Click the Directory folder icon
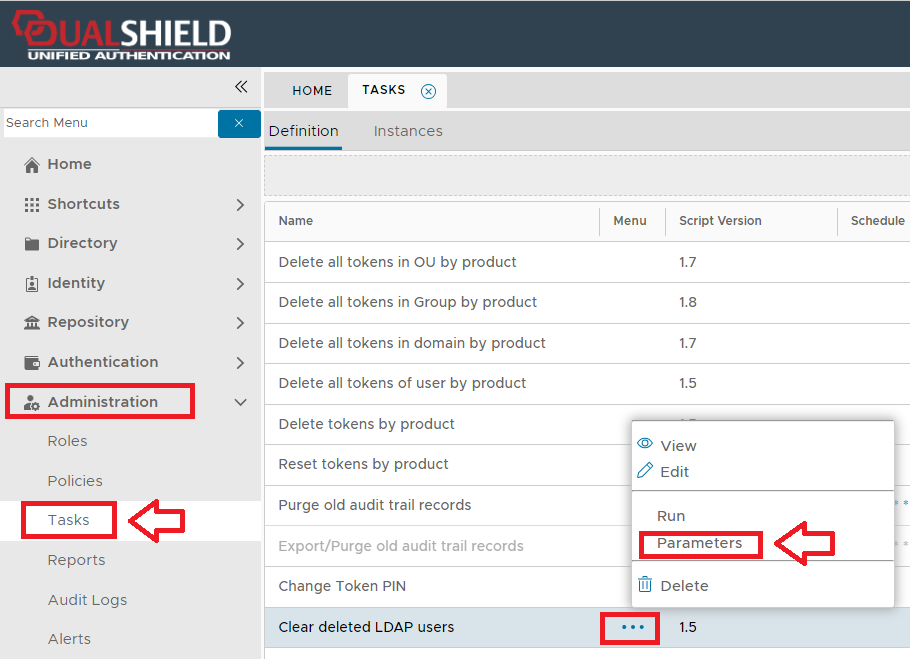910x659 pixels. click(x=32, y=244)
